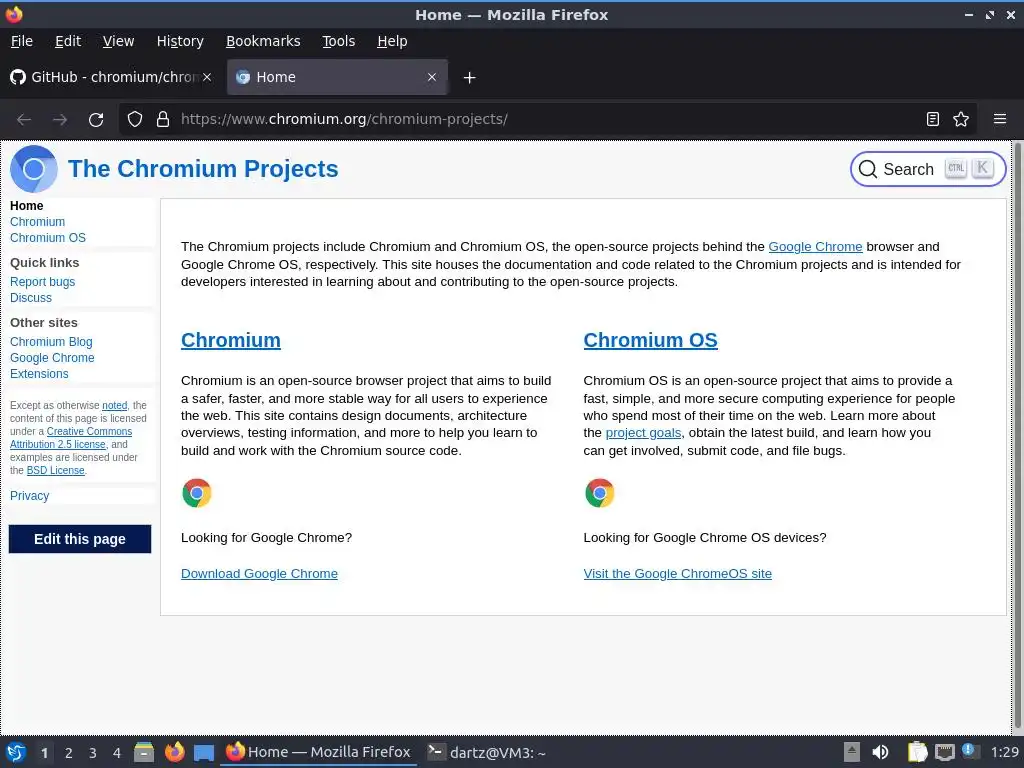Open the View menu
Screen dimensions: 1024x768
pos(118,41)
